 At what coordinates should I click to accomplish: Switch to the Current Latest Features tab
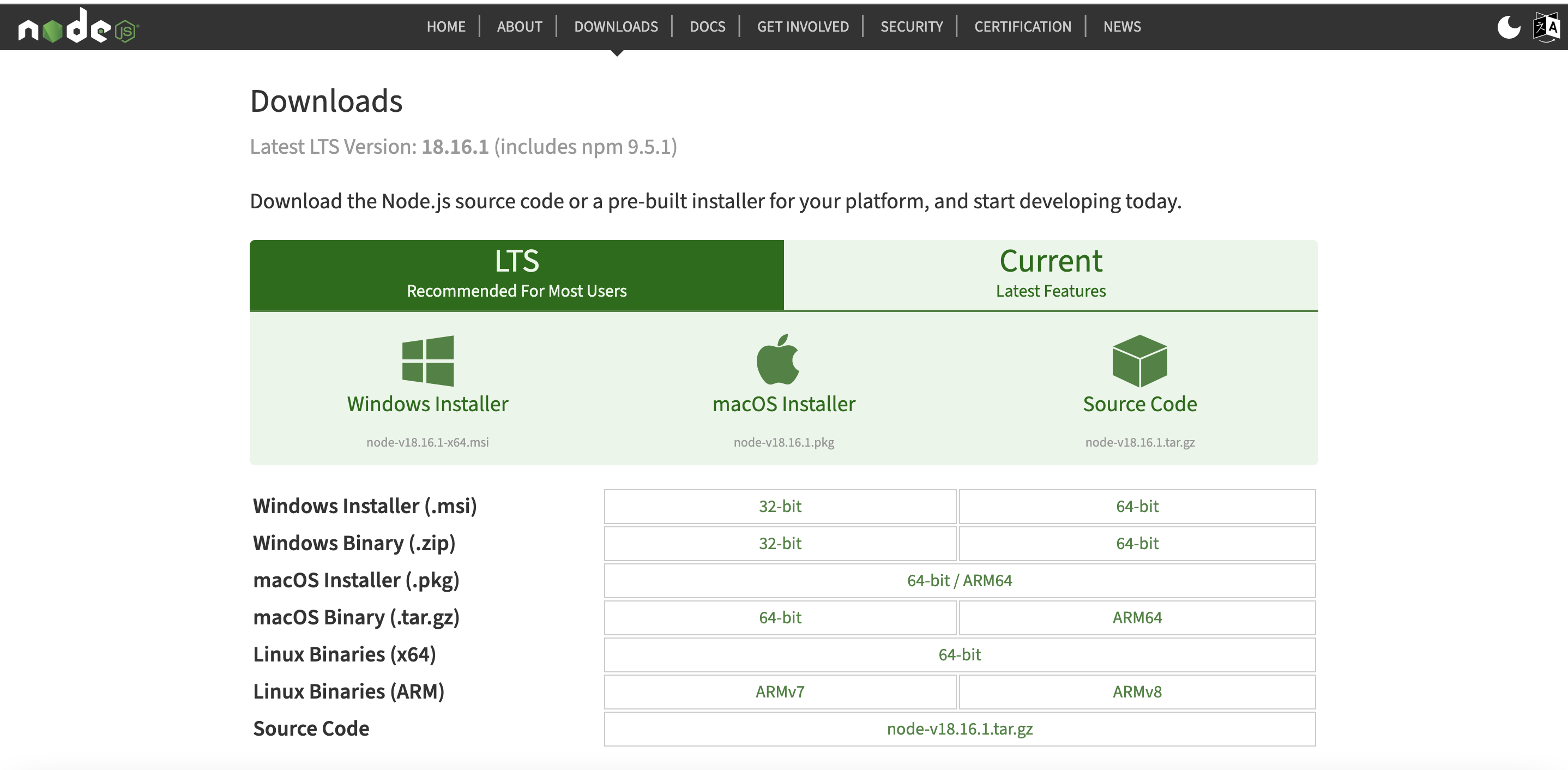click(1051, 274)
